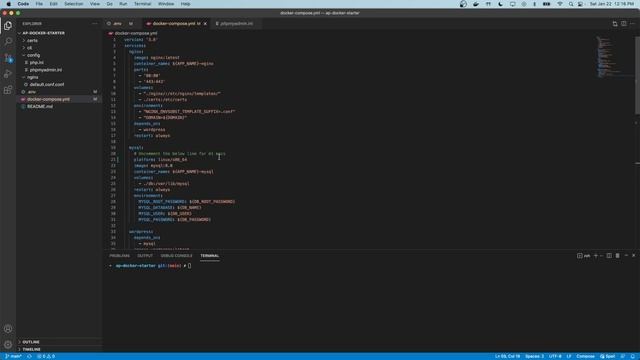640x360 pixels.
Task: Switch to DEBUG CONSOLE panel tab
Action: click(x=176, y=256)
